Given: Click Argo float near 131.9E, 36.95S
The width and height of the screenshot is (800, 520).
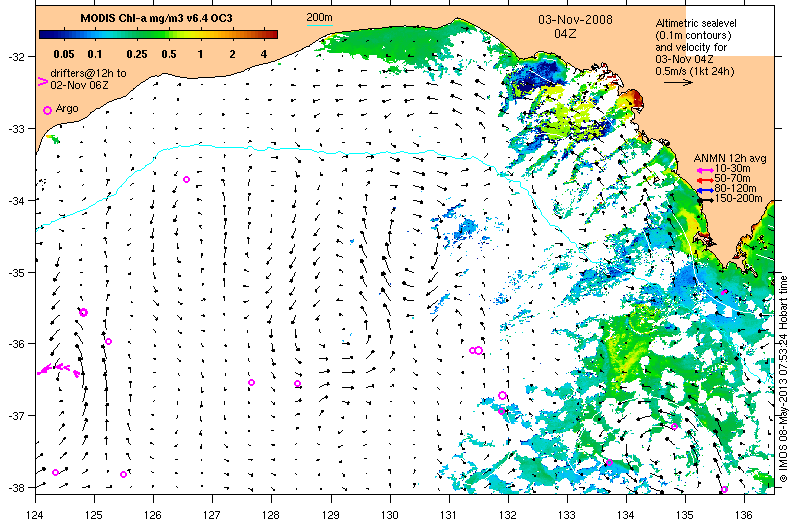Looking at the screenshot, I should point(501,411).
